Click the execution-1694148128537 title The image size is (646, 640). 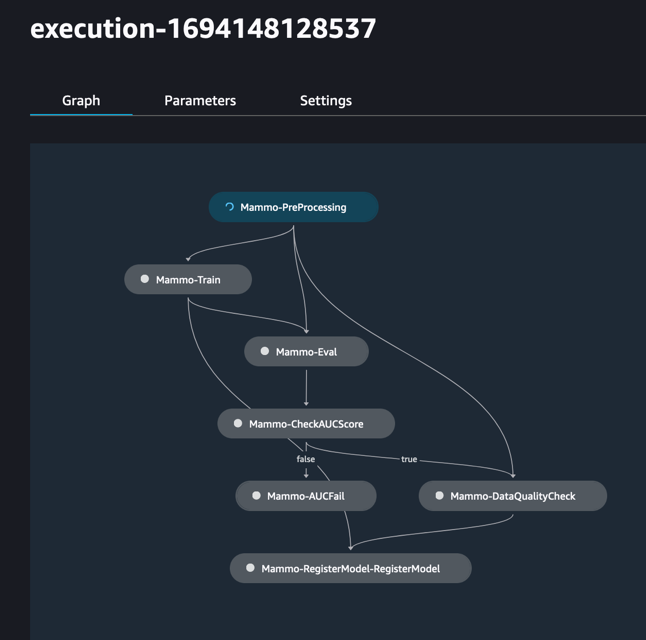point(203,28)
